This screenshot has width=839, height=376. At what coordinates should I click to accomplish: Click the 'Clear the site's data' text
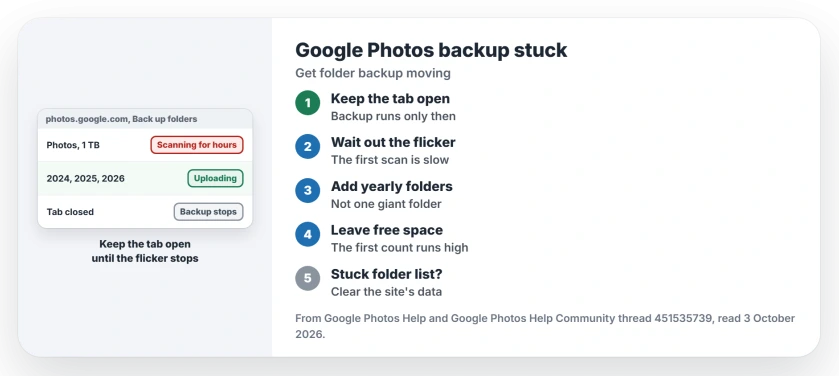click(386, 291)
